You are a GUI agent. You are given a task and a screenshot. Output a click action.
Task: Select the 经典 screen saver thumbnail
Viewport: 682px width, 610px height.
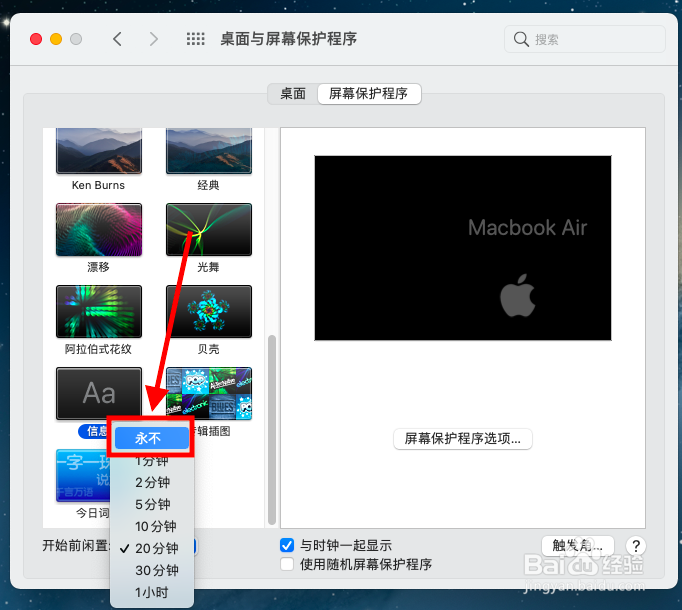pyautogui.click(x=209, y=151)
